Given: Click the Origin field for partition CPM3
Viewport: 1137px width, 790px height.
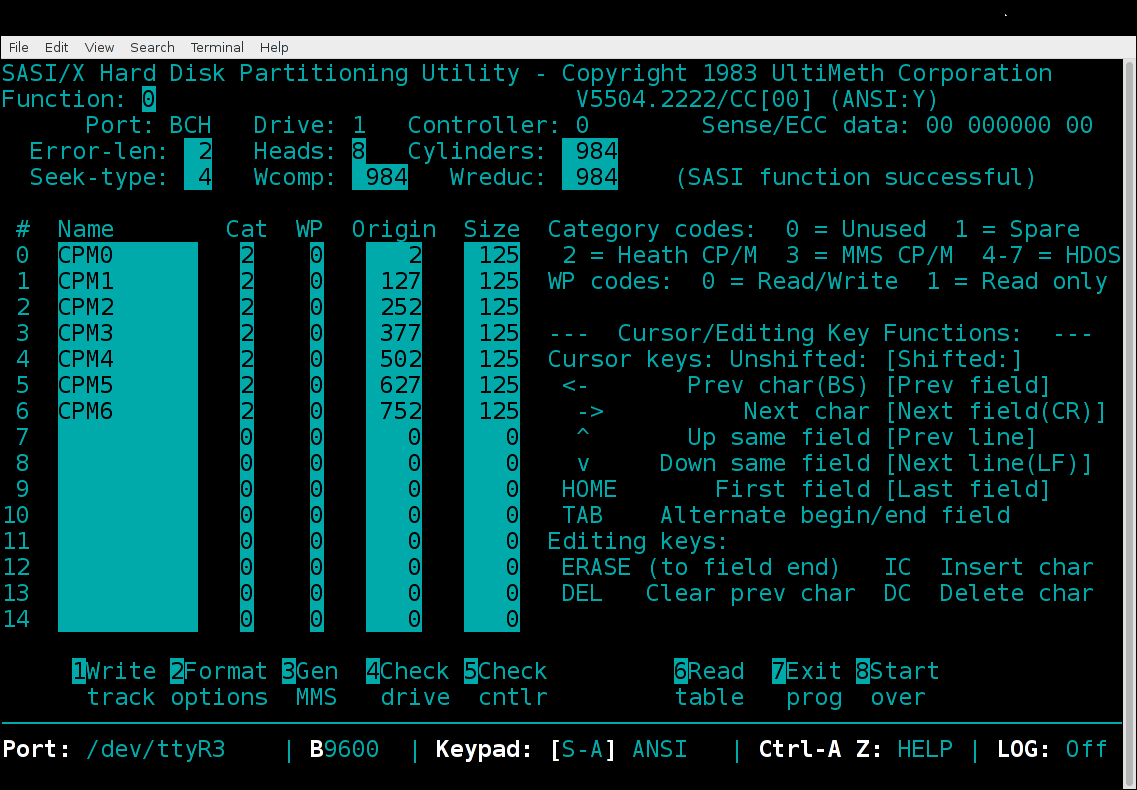Looking at the screenshot, I should pyautogui.click(x=393, y=333).
